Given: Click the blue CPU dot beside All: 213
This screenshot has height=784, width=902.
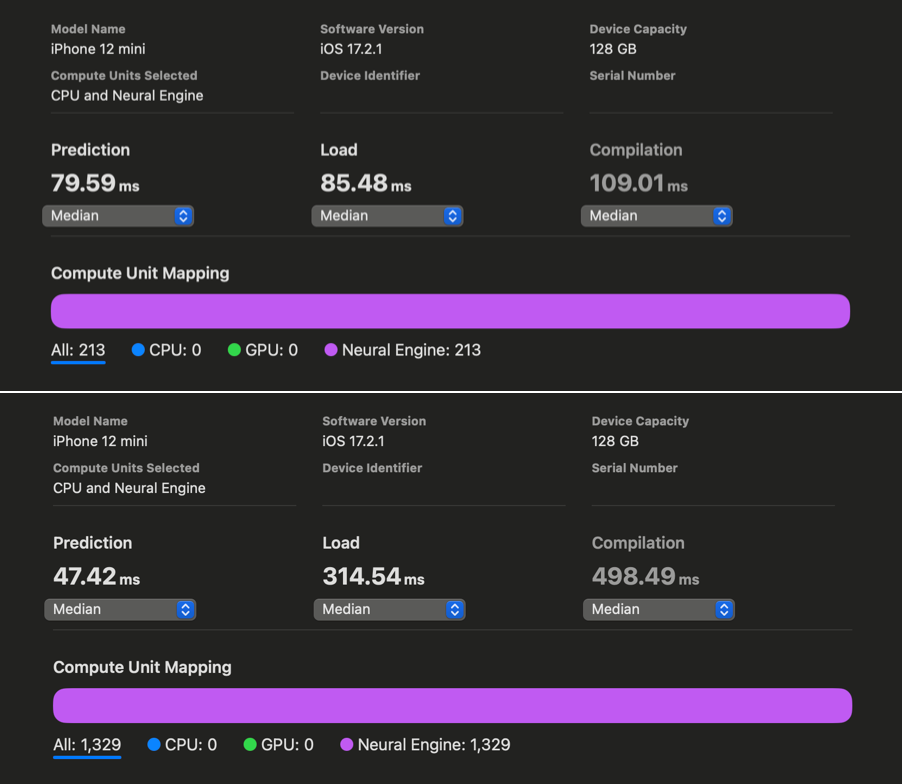Looking at the screenshot, I should [x=138, y=350].
